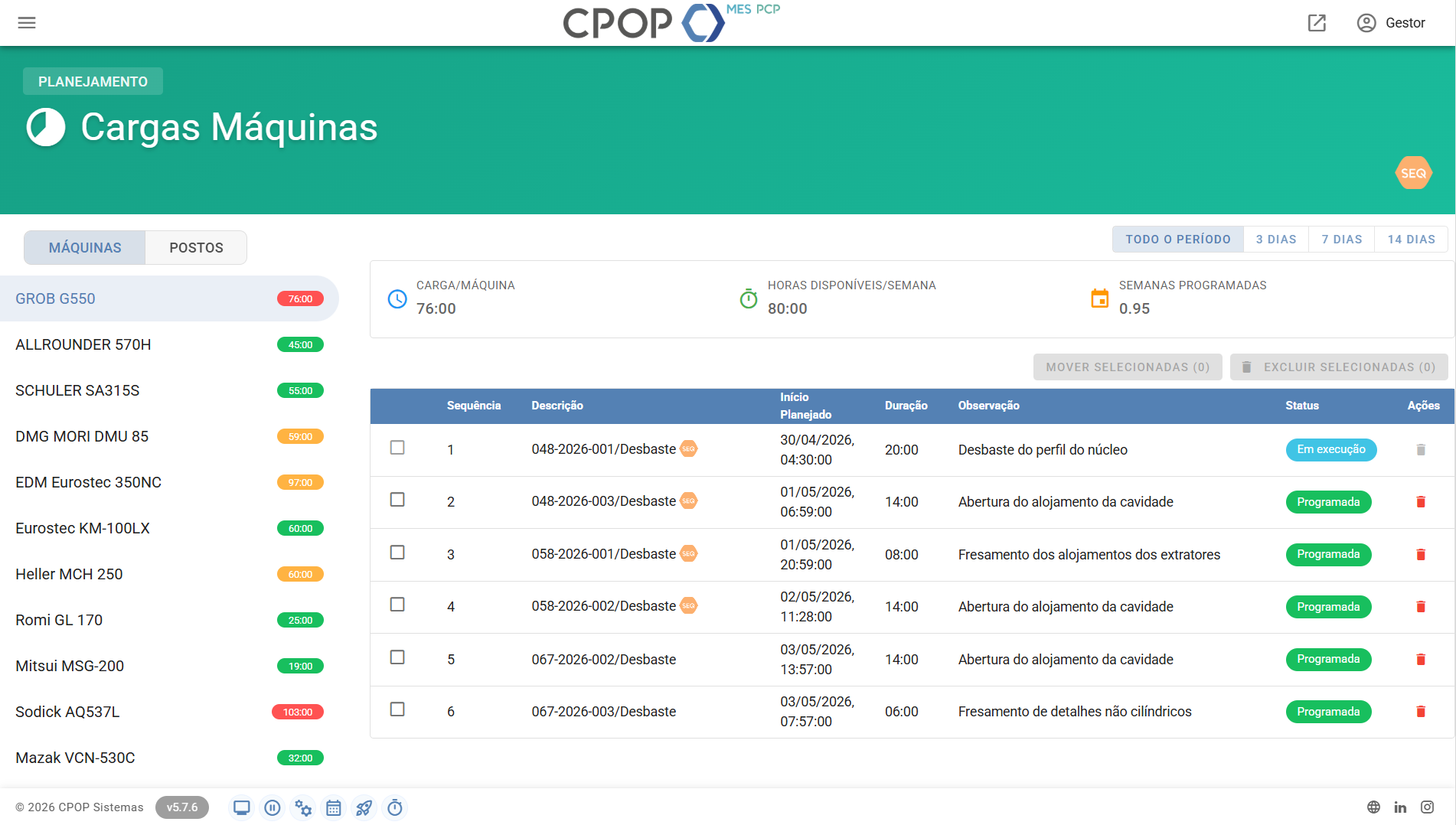This screenshot has height=825, width=1456.
Task: Select checkbox for sequence 1 row
Action: 397,448
